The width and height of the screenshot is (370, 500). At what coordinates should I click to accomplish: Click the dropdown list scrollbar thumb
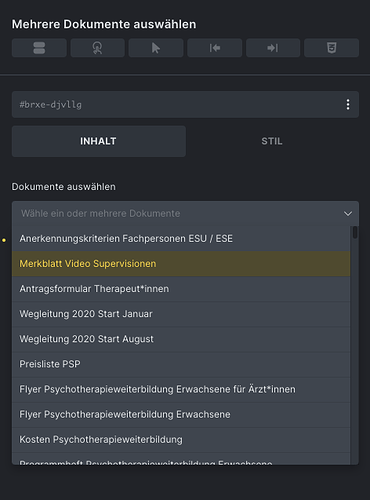pos(355,232)
